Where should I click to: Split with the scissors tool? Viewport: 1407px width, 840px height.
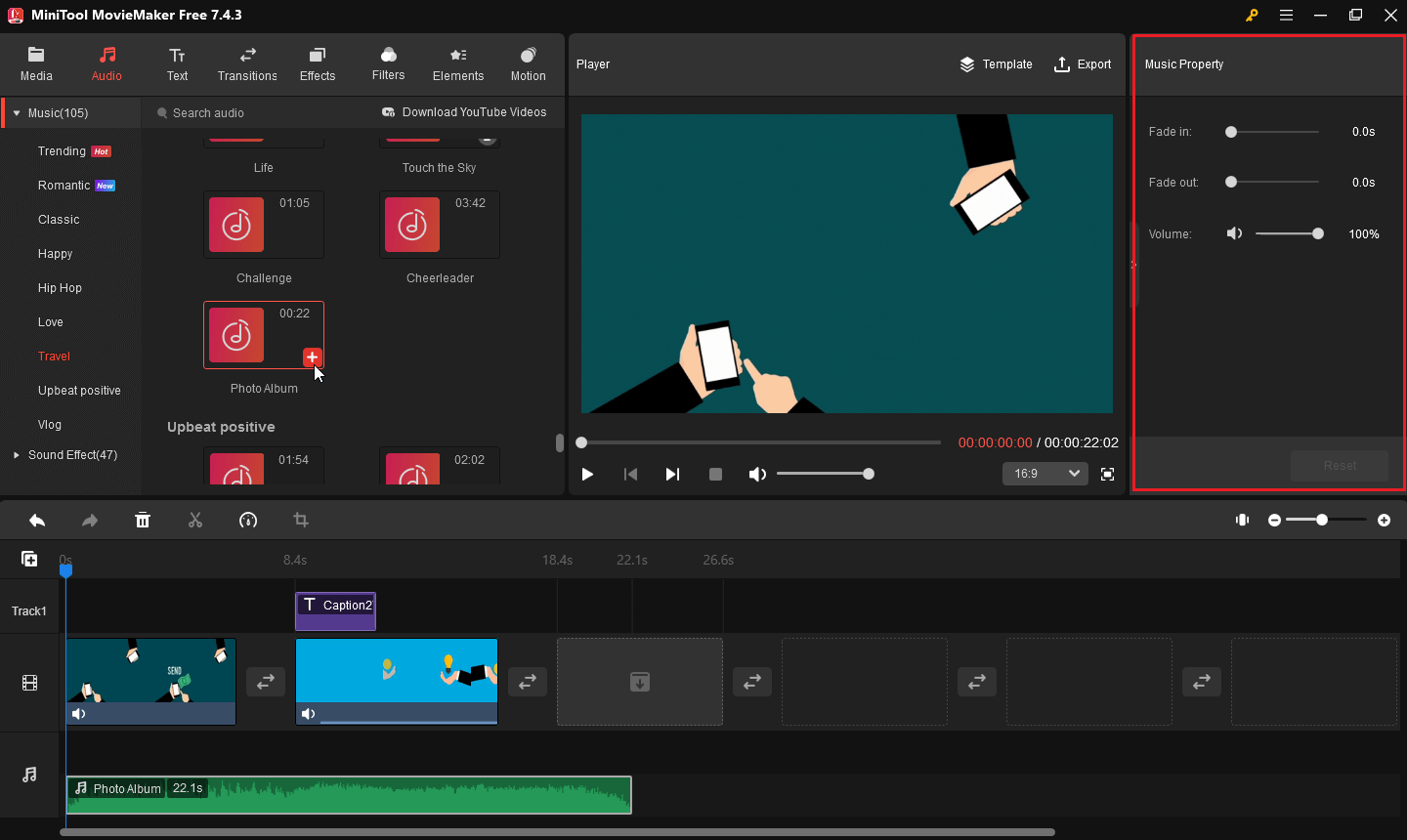195,521
